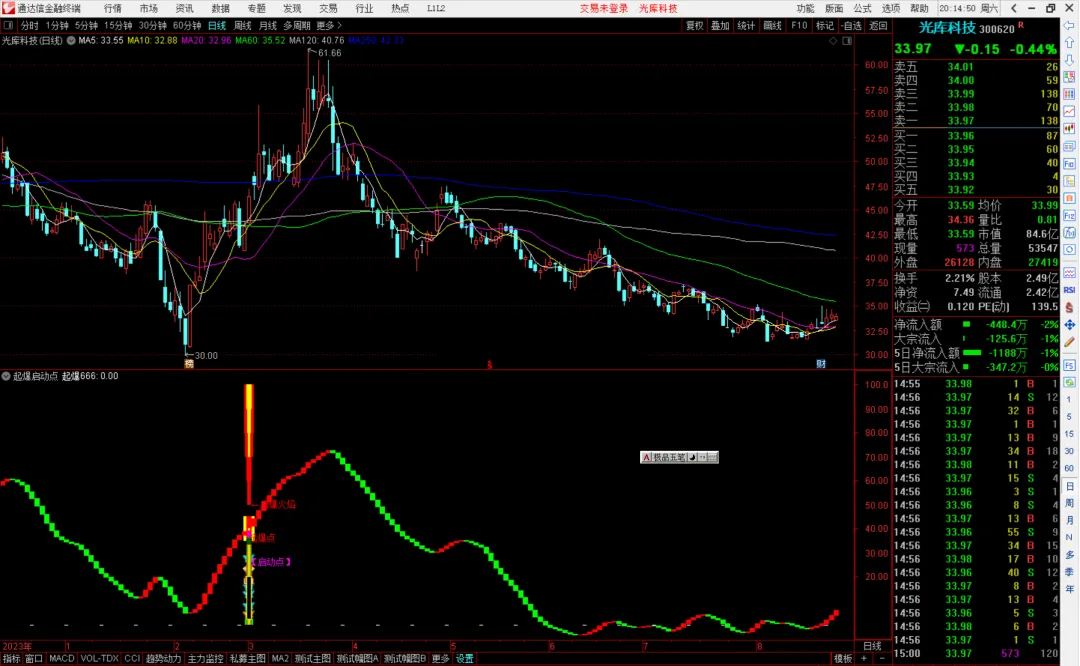
Task: Toggle the side panel icon before 分时
Action: pos(8,25)
